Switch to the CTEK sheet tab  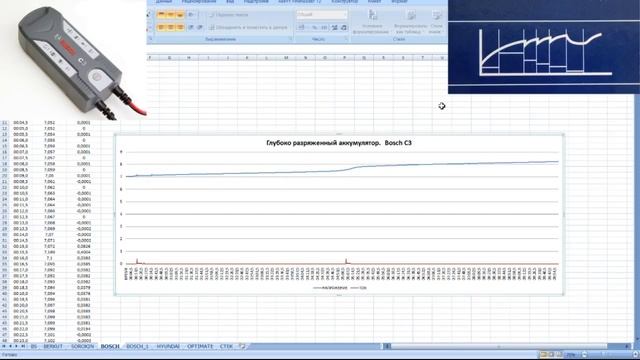pyautogui.click(x=226, y=346)
